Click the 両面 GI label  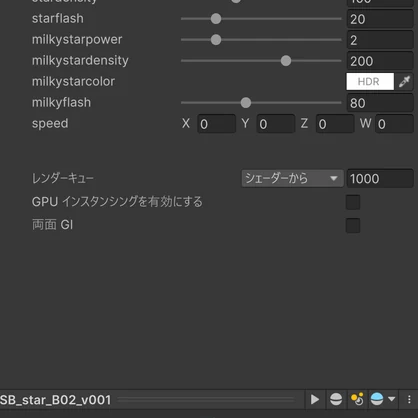[52, 225]
